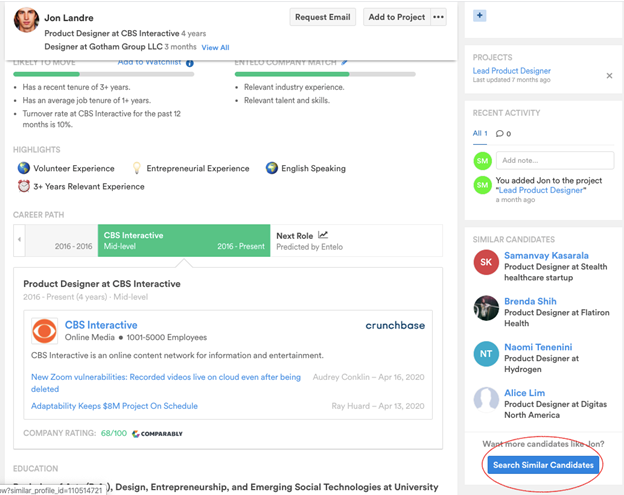Click the Entrepreneurial Experience lightbulb icon

tap(136, 168)
